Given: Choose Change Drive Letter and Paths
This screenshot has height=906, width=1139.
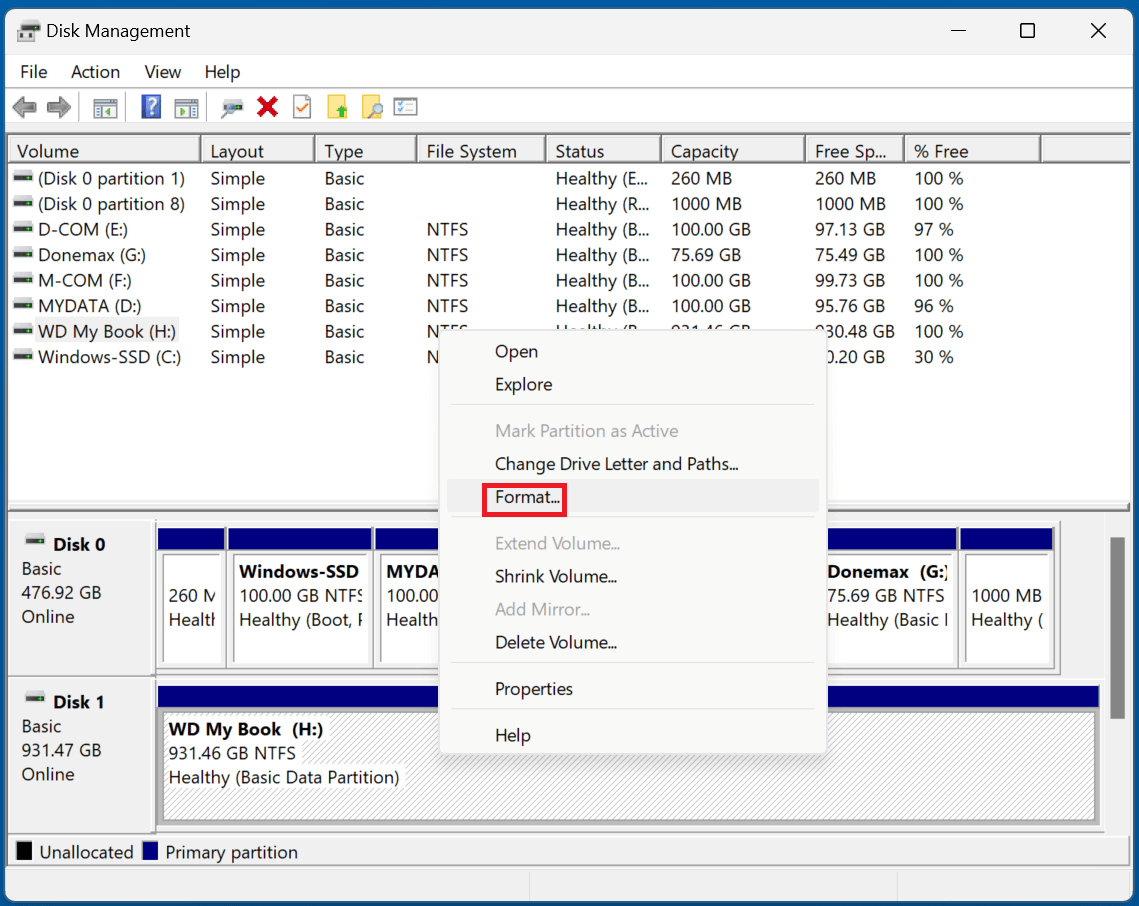Looking at the screenshot, I should point(617,464).
